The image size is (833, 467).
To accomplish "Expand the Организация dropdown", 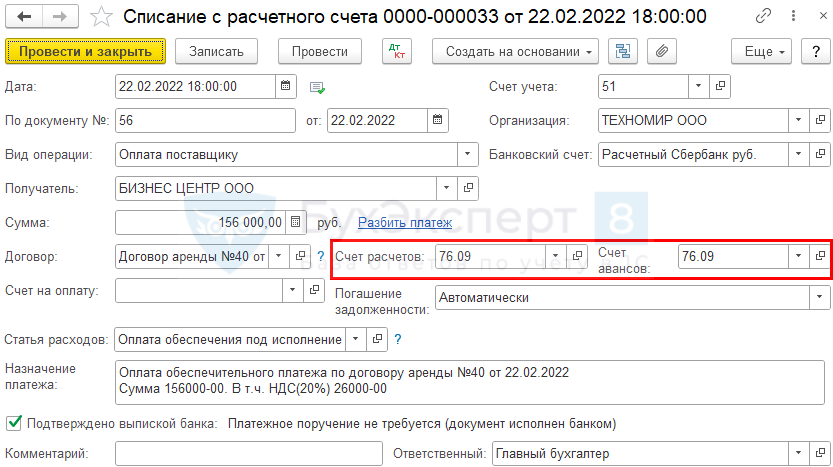I will click(798, 121).
